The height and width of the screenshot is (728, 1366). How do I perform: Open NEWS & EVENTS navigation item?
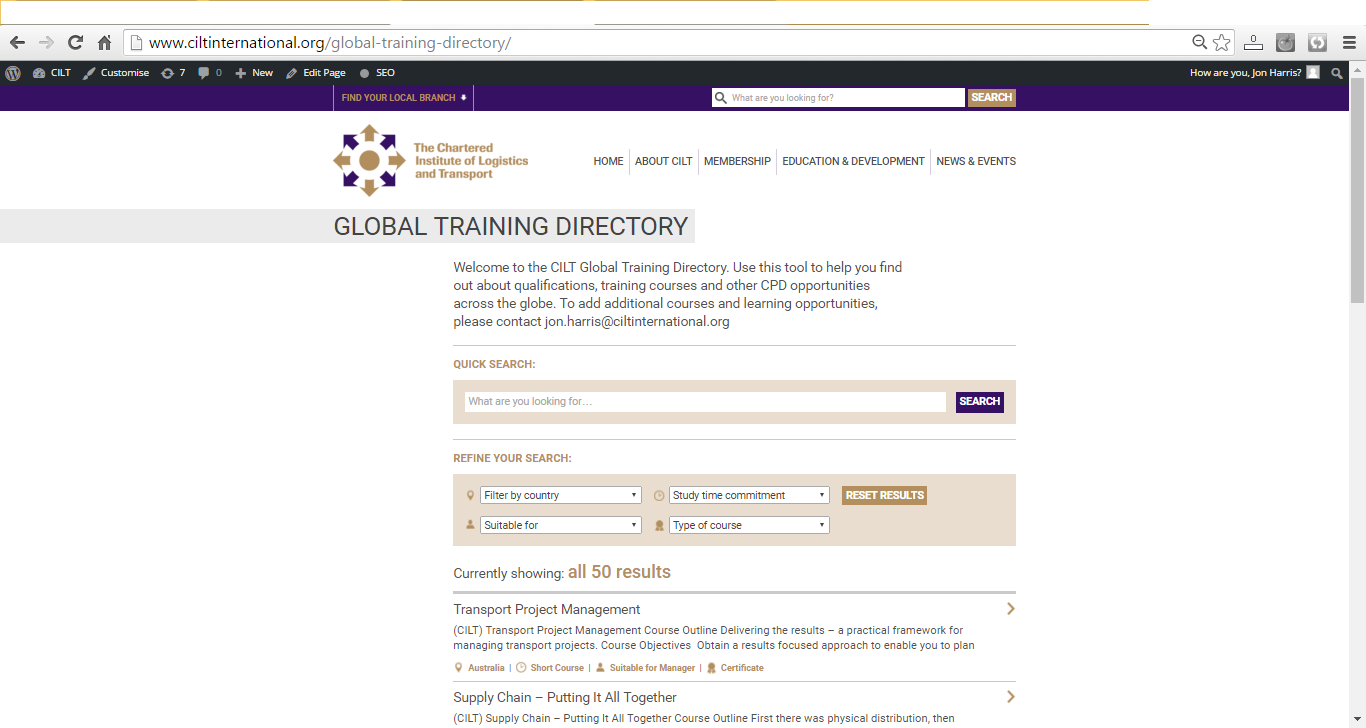[976, 161]
